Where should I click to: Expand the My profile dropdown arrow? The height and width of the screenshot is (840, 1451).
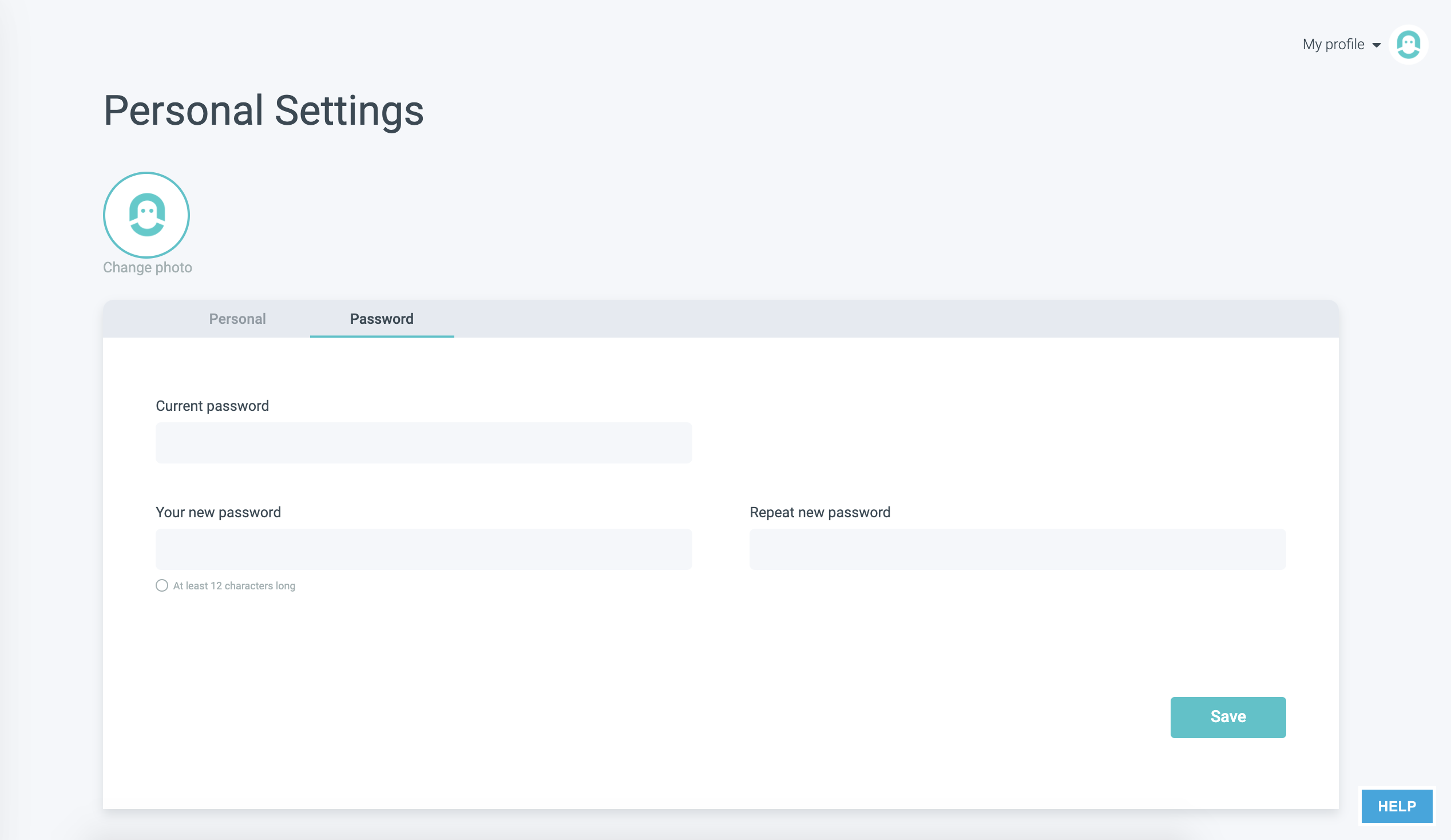pyautogui.click(x=1376, y=45)
